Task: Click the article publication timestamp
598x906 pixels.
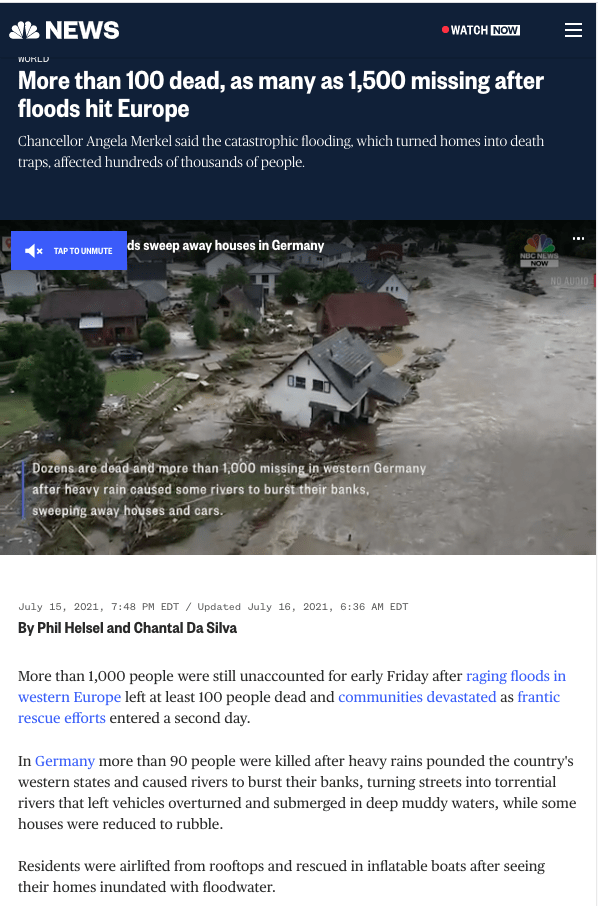Action: [213, 607]
